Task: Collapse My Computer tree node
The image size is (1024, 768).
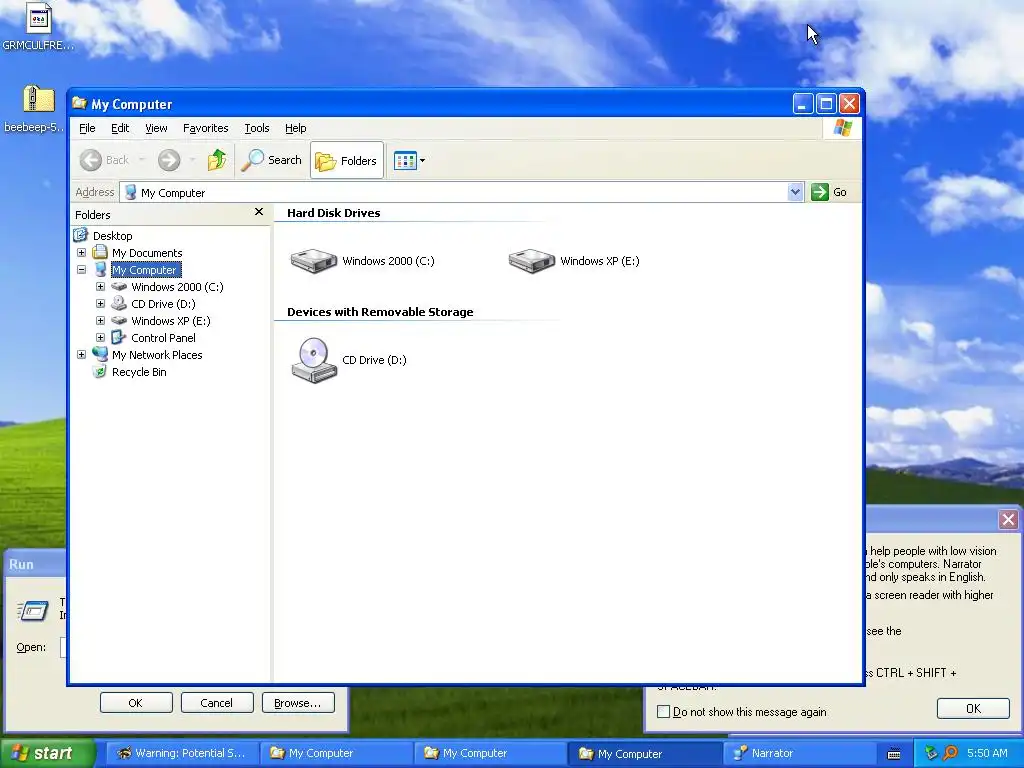Action: pos(82,270)
